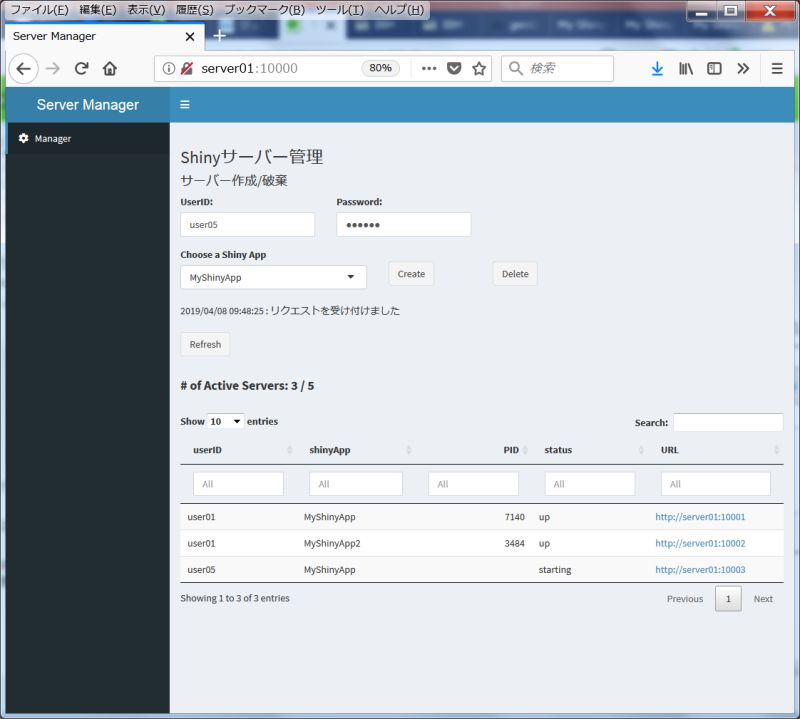Screen dimensions: 800x719
Task: Open page actions three-dot menu
Action: 429,68
